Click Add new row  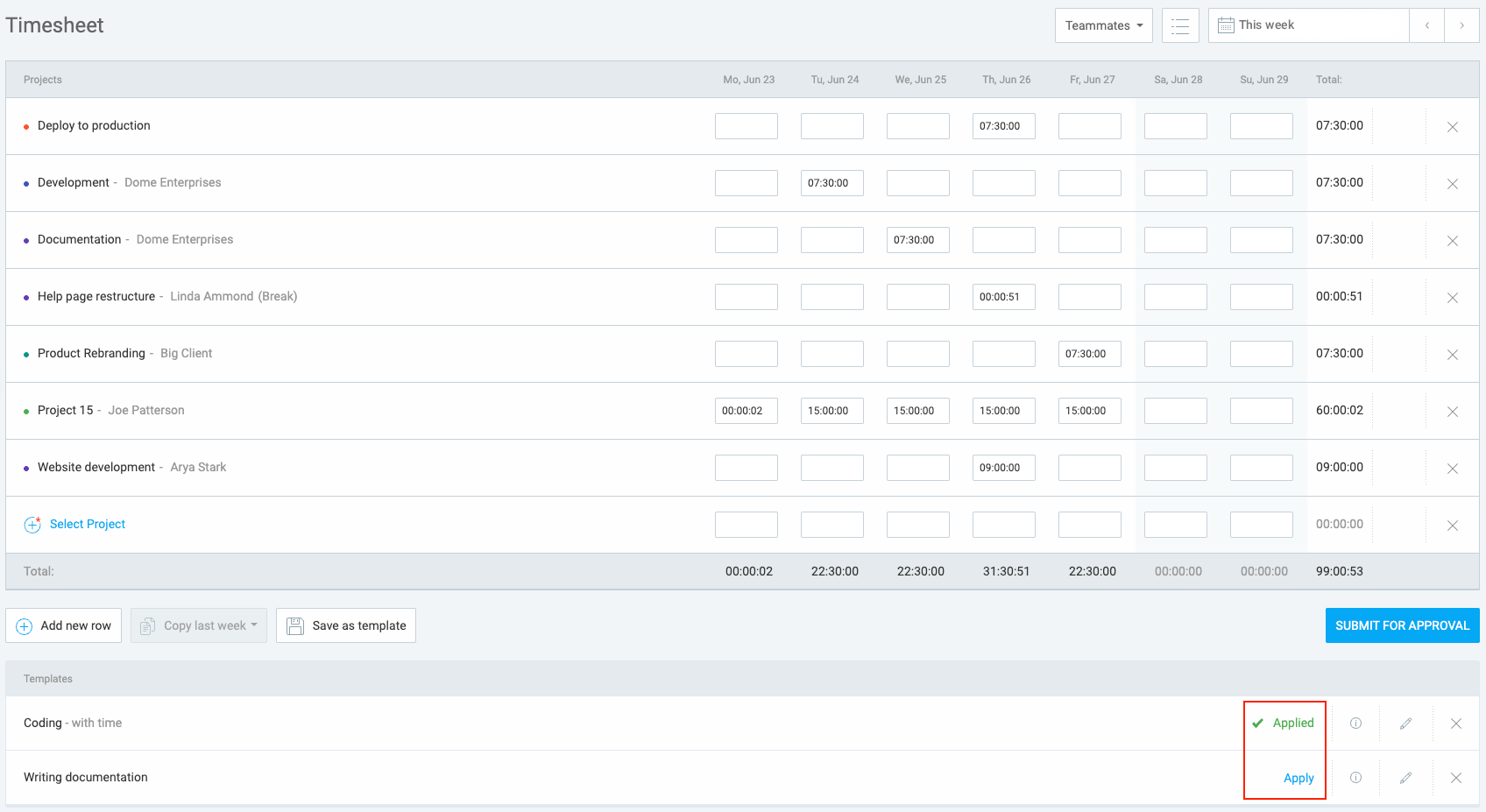(x=63, y=625)
